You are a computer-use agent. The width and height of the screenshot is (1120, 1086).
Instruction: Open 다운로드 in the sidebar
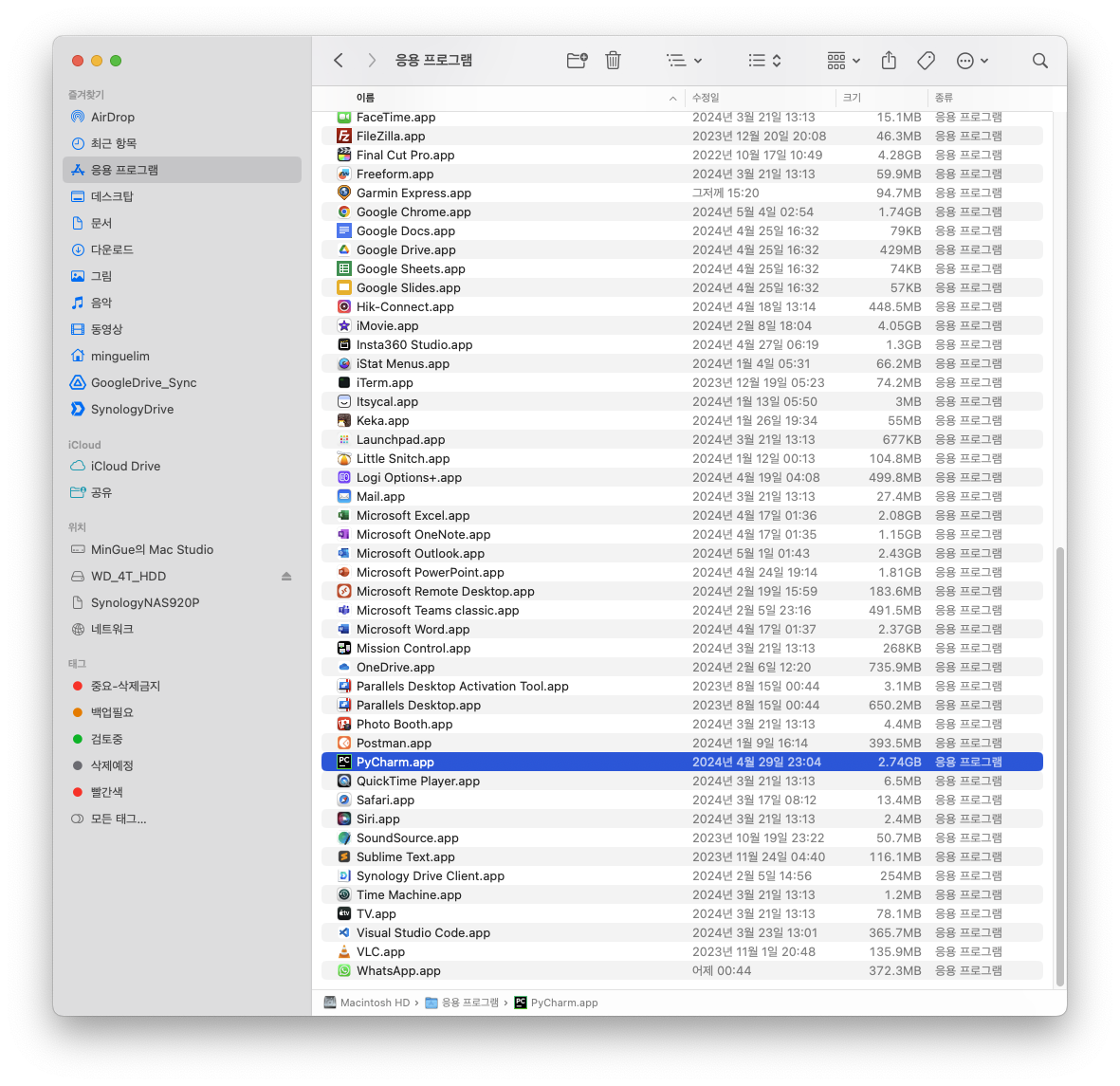point(182,249)
